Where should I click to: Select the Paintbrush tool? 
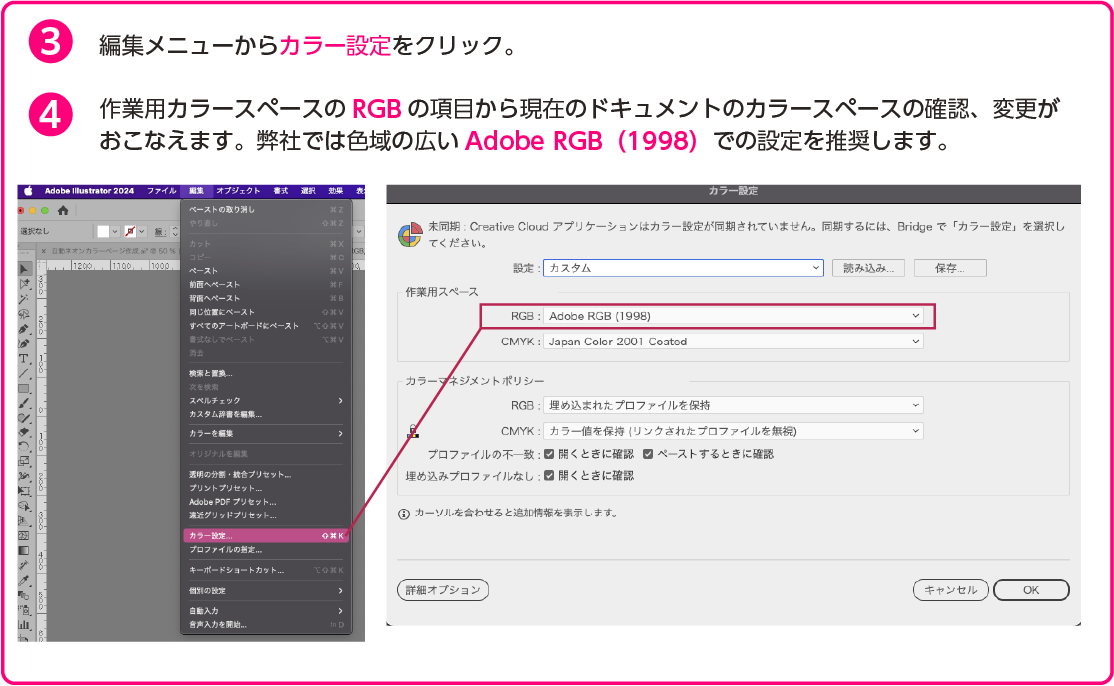[24, 403]
